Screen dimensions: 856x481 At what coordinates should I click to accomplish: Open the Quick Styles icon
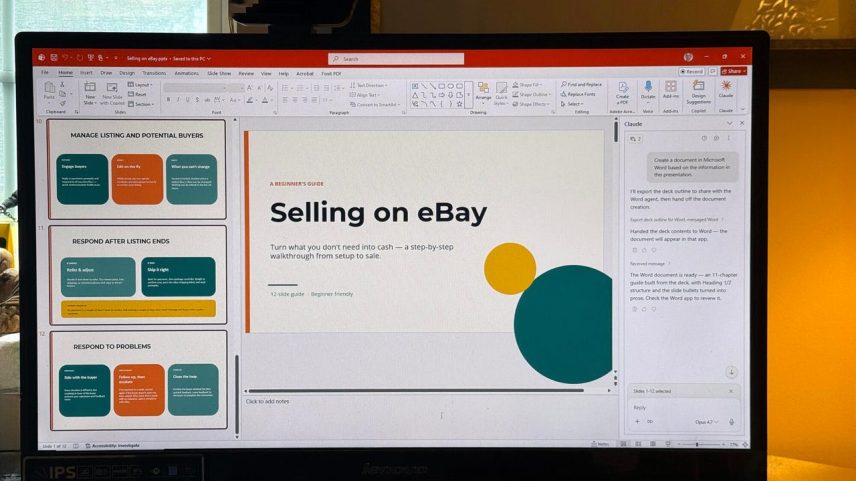[501, 88]
